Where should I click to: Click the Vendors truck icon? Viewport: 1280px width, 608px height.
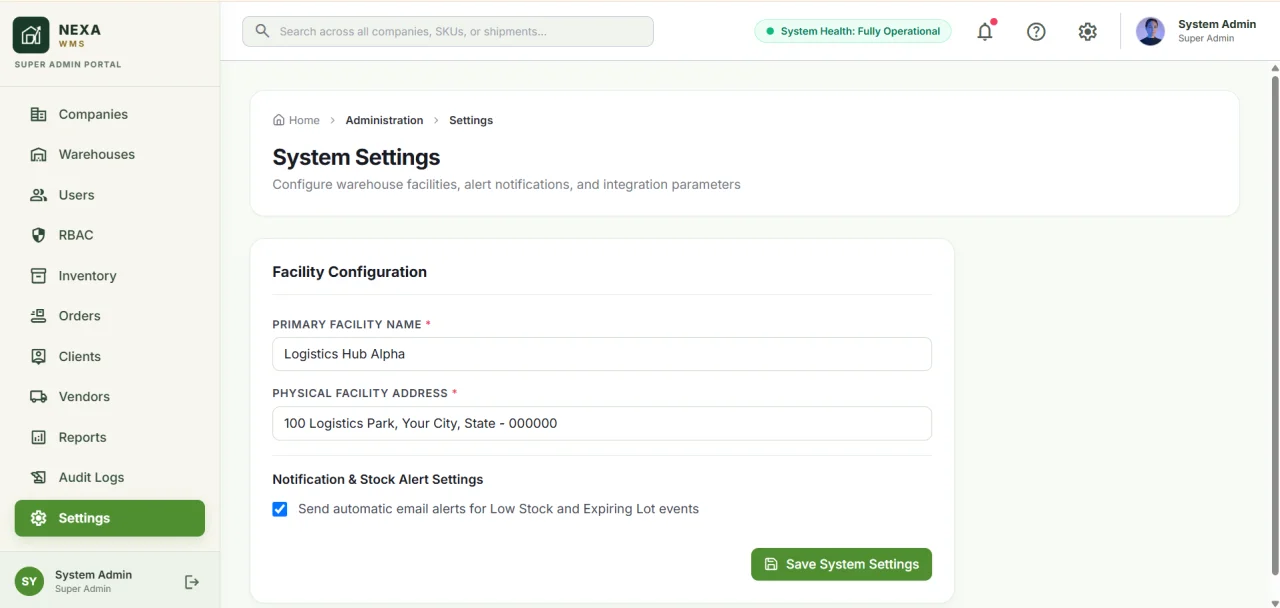(x=38, y=397)
